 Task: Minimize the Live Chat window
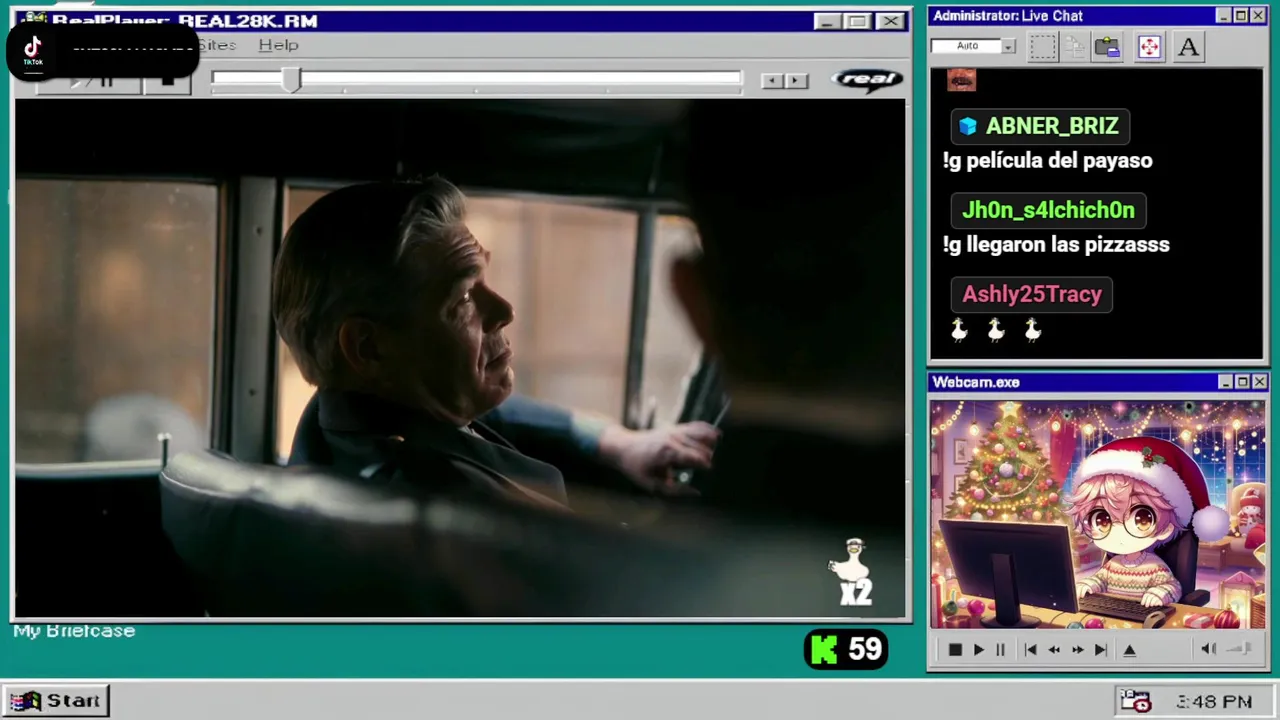1224,16
